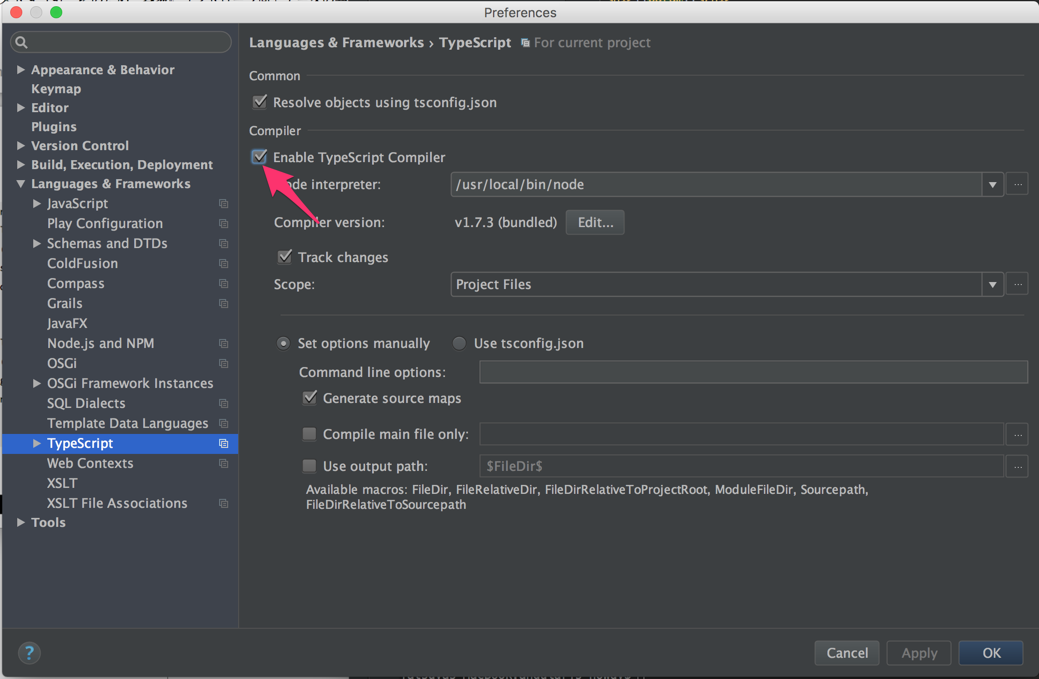This screenshot has height=679, width=1039.
Task: Select Node.js and NPM settings page
Action: pyautogui.click(x=101, y=343)
